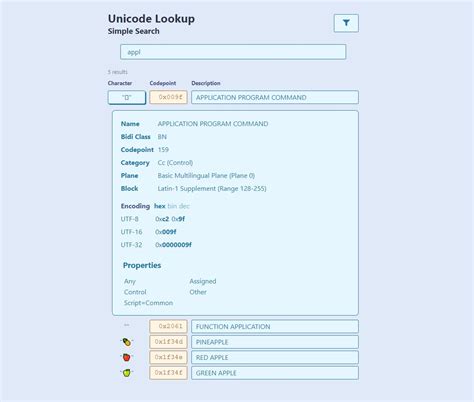This screenshot has width=474, height=402.
Task: Click the green apple emoji character
Action: point(127,373)
